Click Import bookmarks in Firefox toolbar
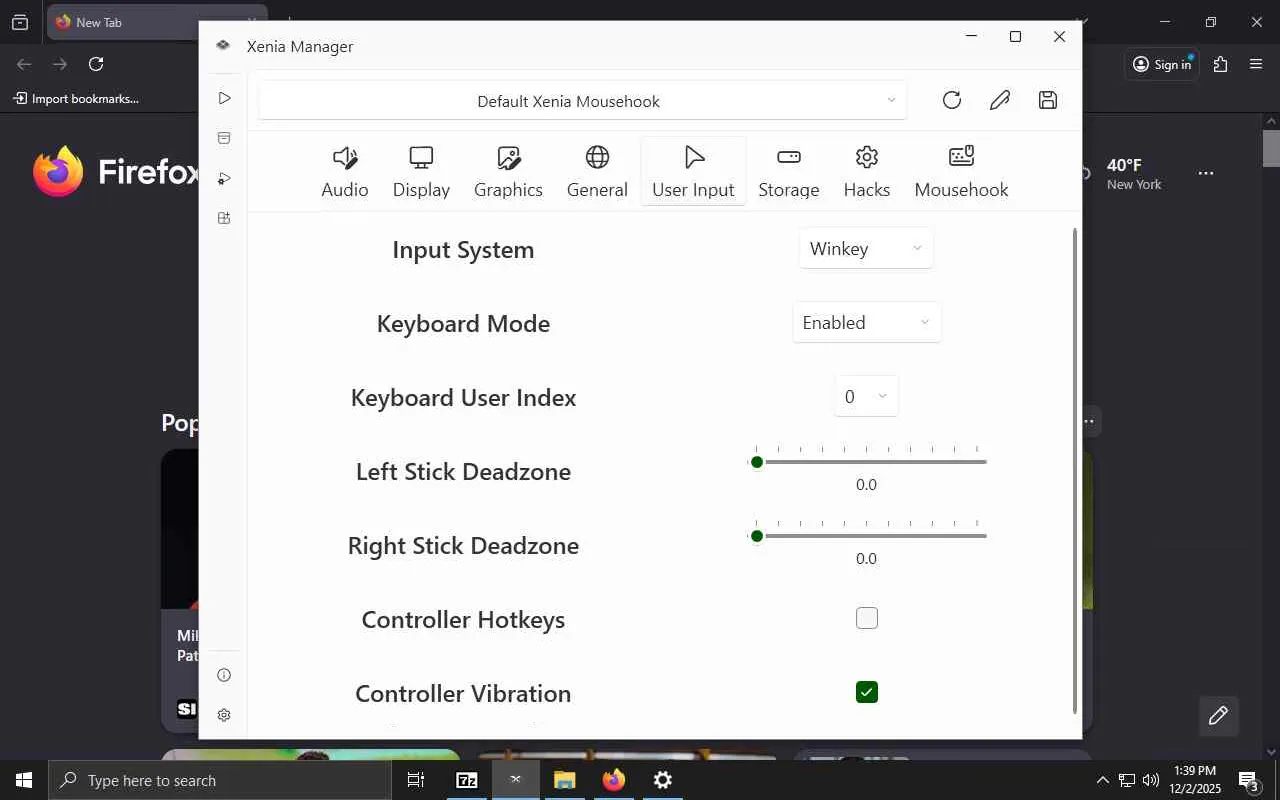1280x800 pixels. pyautogui.click(x=76, y=98)
